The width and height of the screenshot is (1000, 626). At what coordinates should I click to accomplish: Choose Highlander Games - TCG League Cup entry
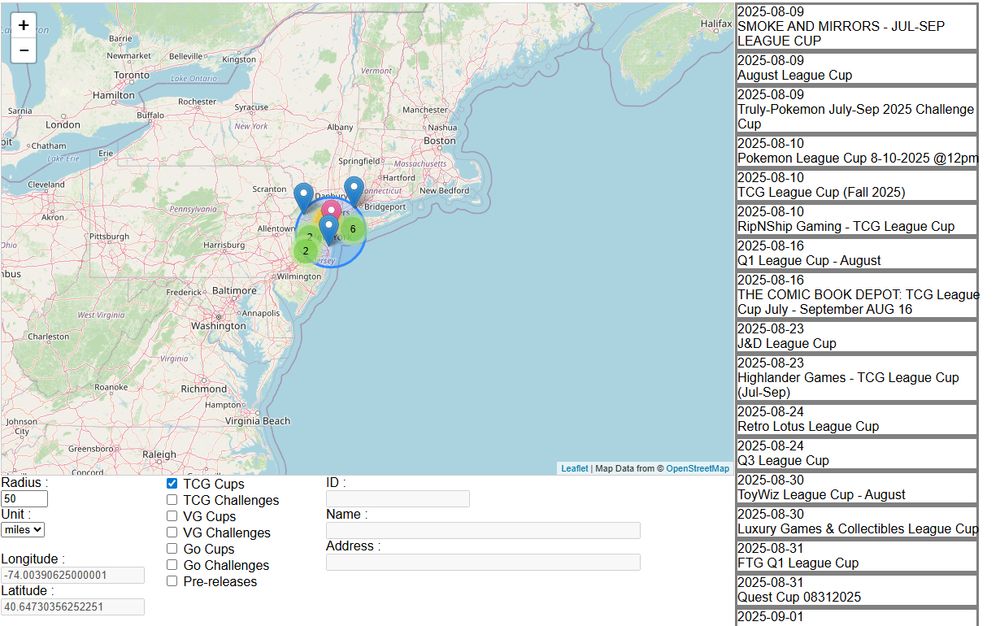click(857, 378)
